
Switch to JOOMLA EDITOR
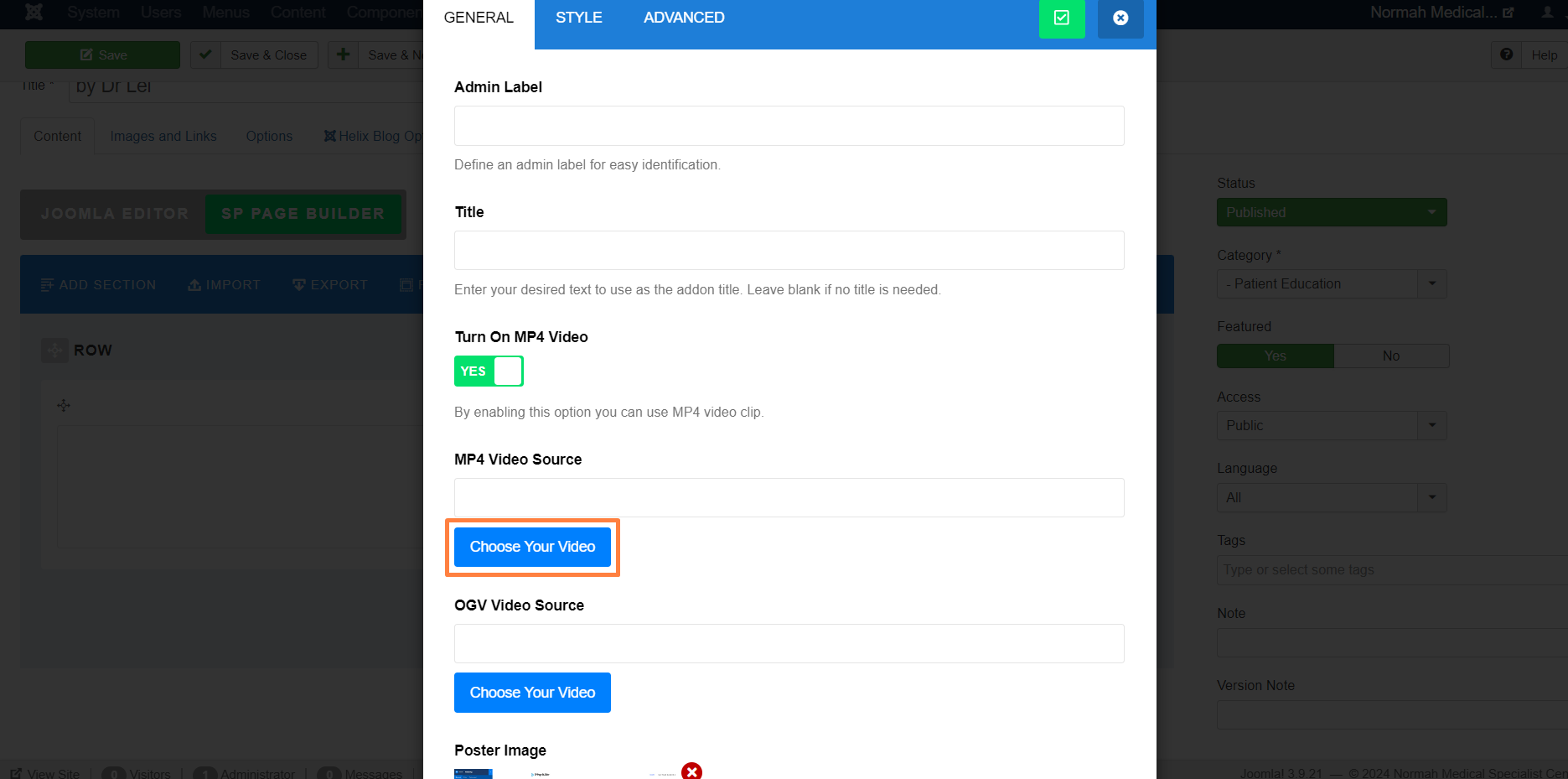tap(115, 214)
